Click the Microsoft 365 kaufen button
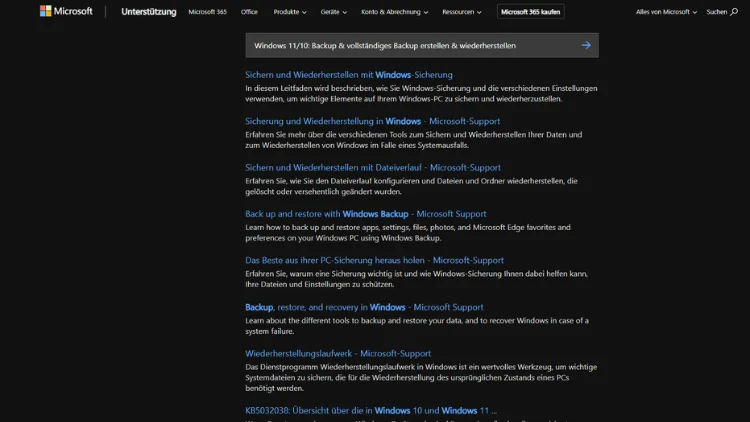This screenshot has width=750, height=422. 530,11
